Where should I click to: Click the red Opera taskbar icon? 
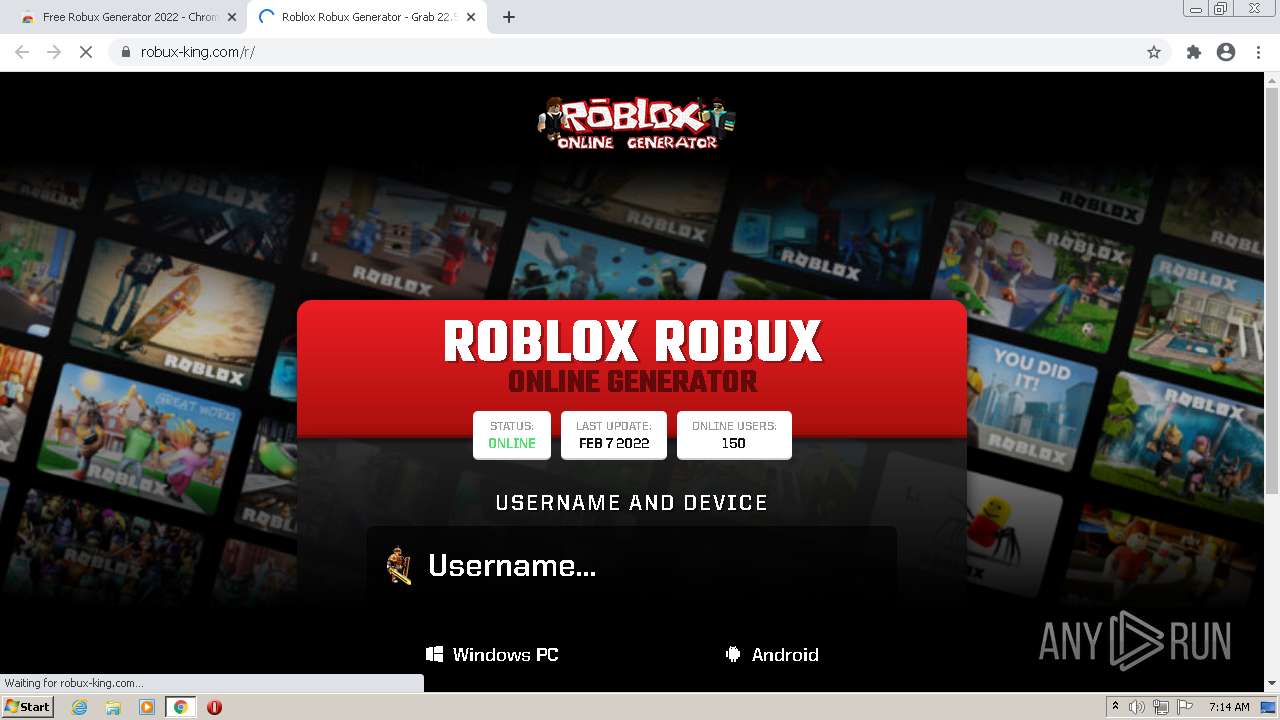tap(214, 707)
